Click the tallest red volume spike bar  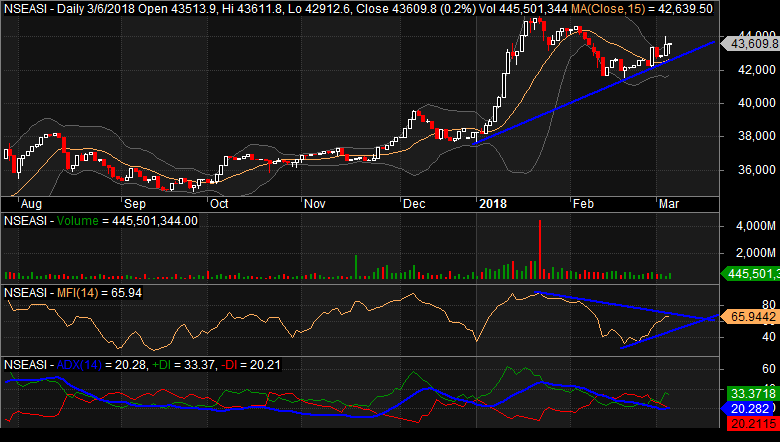pos(540,249)
